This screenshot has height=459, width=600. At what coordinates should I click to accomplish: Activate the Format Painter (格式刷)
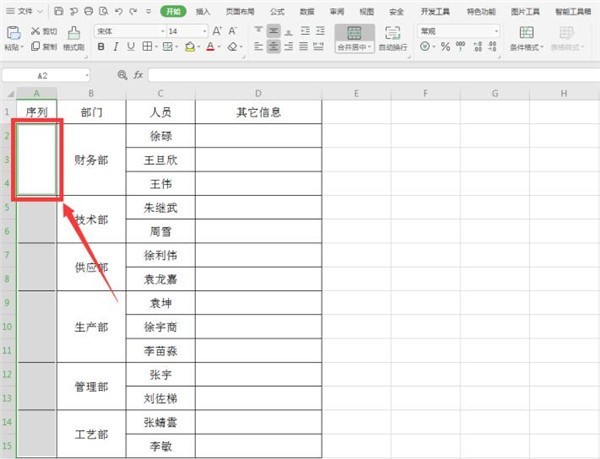point(73,38)
